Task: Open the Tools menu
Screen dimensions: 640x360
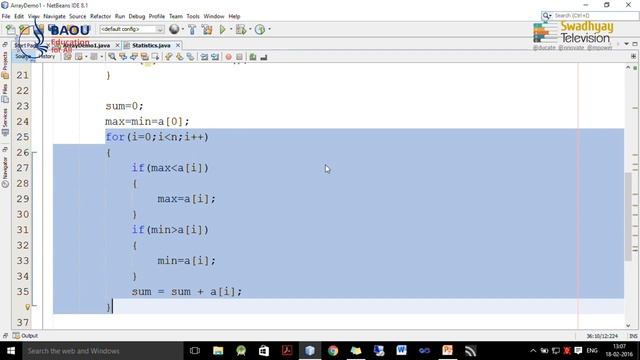Action: (x=193, y=16)
